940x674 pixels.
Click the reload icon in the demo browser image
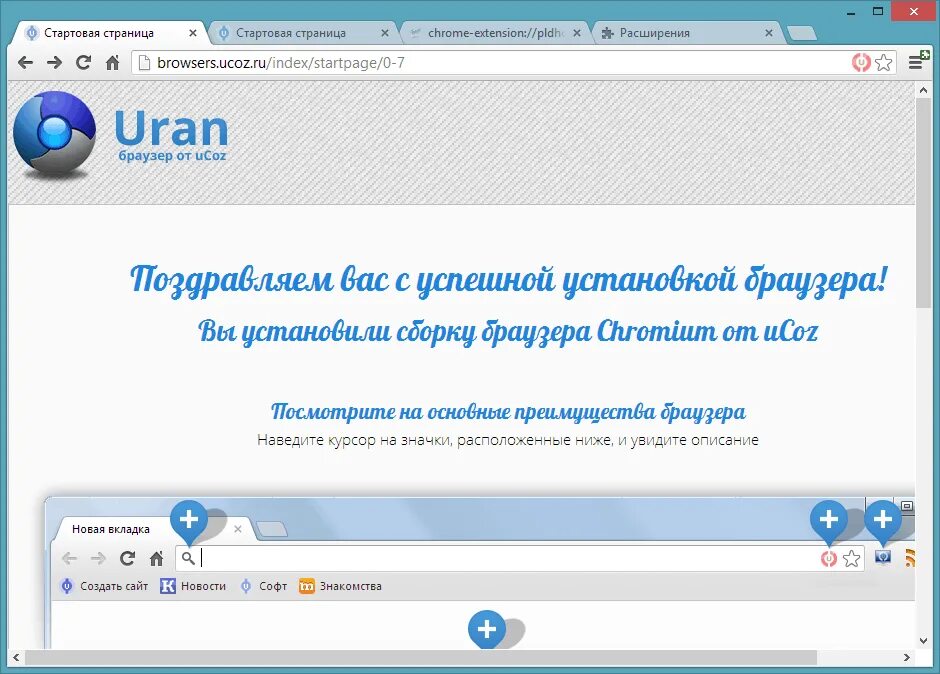(x=127, y=558)
